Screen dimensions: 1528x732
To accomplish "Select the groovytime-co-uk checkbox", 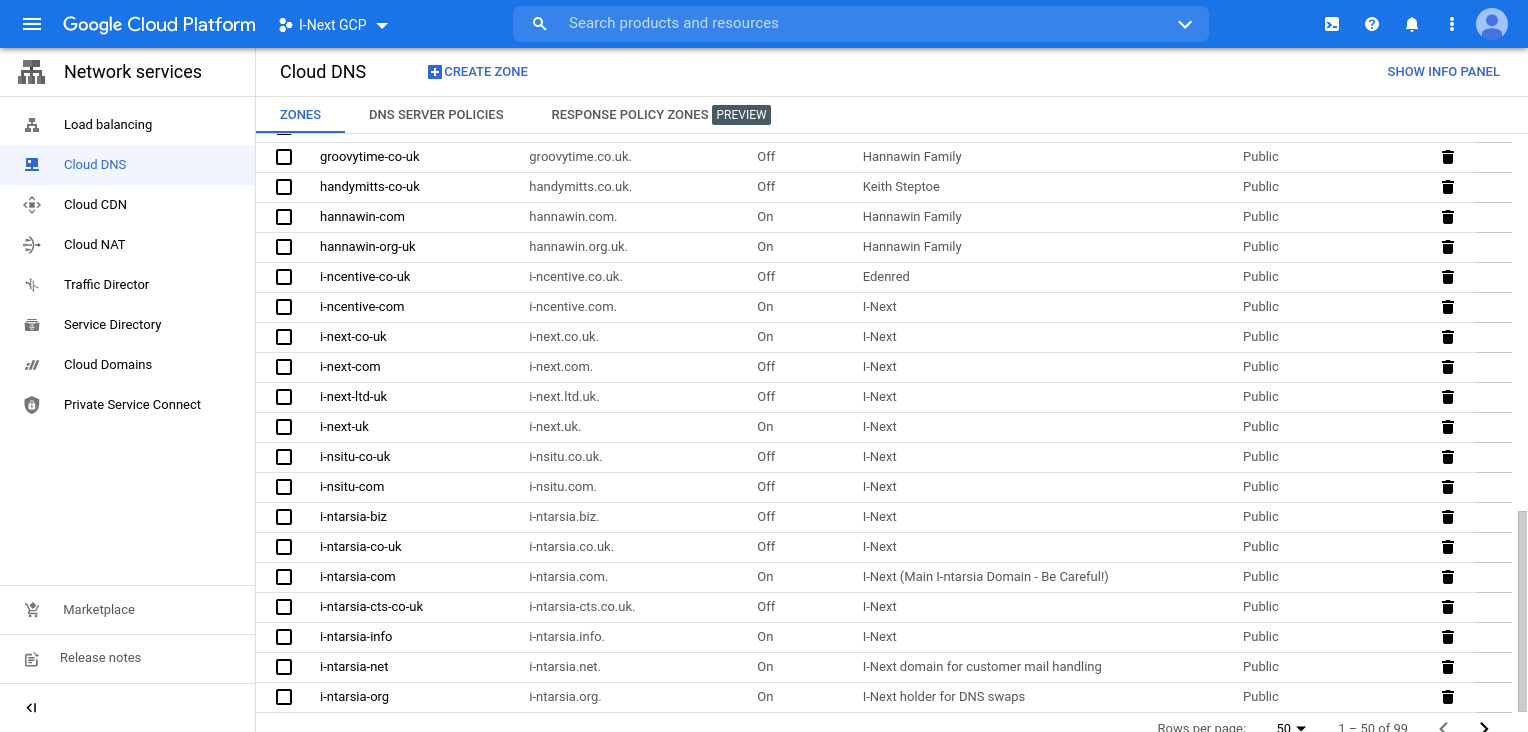I will coord(284,157).
